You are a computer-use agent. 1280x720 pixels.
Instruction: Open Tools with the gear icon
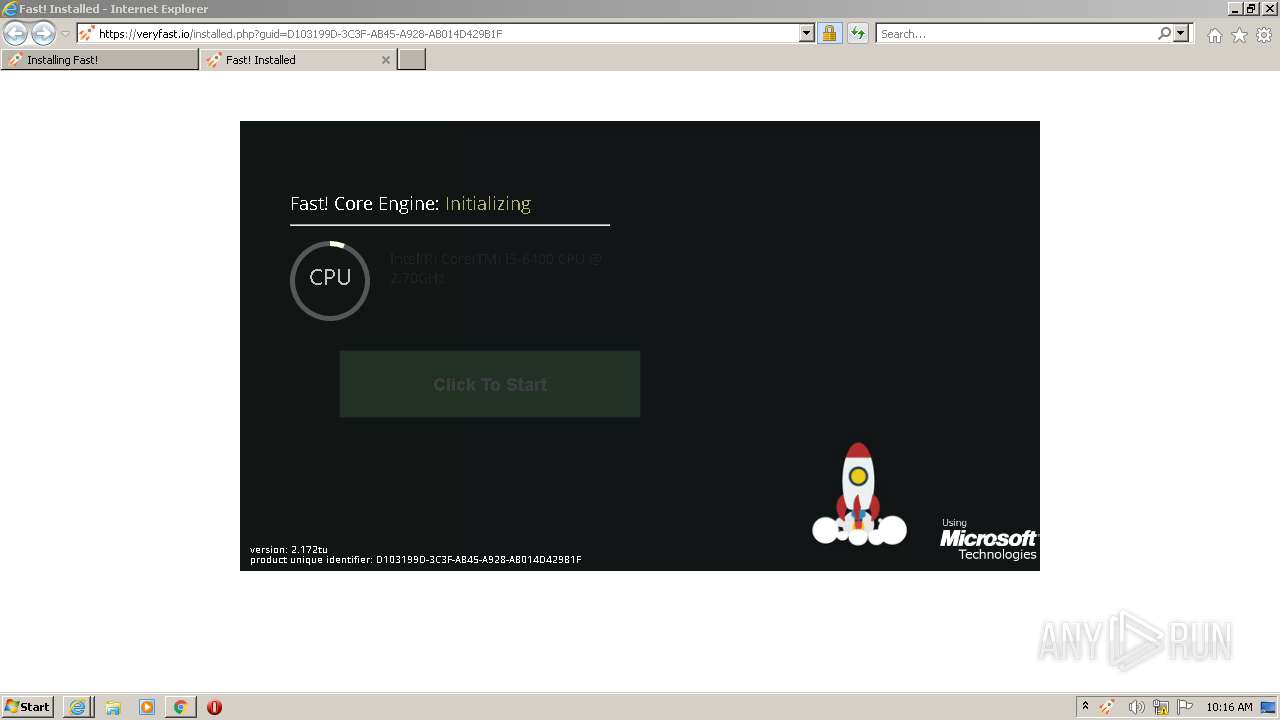[x=1264, y=35]
